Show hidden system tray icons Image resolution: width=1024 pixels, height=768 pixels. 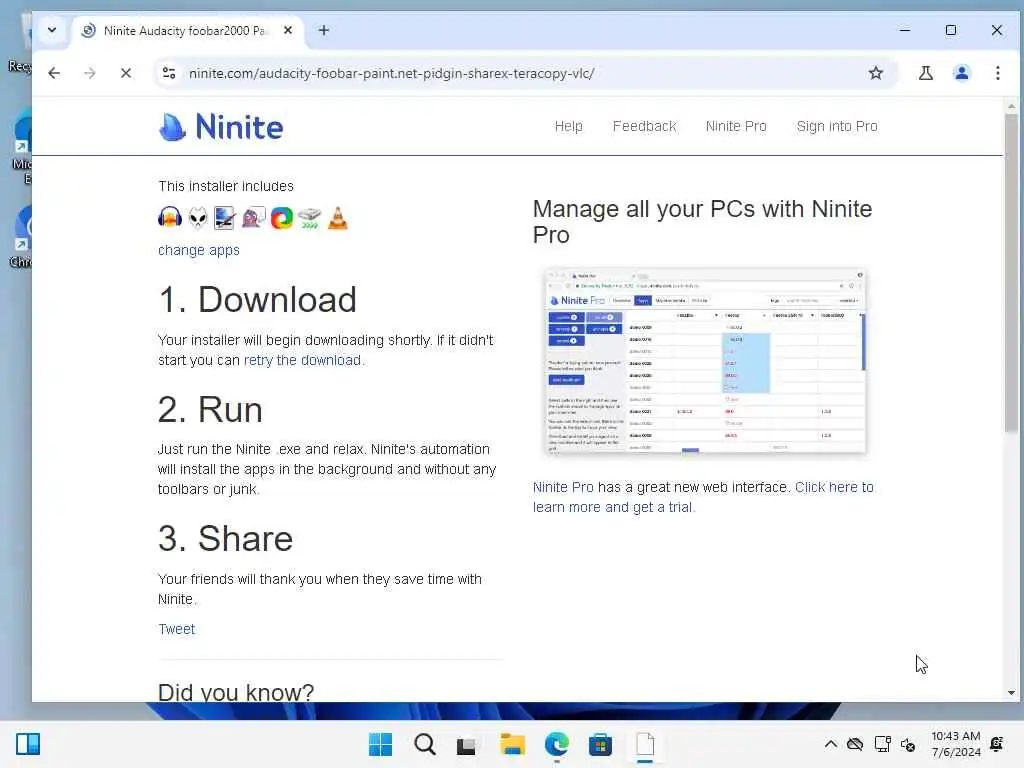coord(830,744)
